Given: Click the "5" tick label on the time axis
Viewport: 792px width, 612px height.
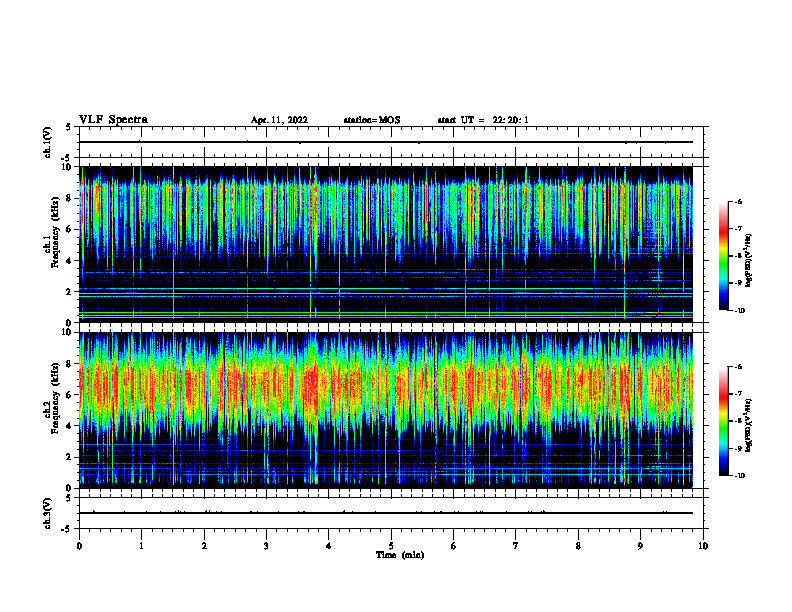Looking at the screenshot, I should [391, 546].
